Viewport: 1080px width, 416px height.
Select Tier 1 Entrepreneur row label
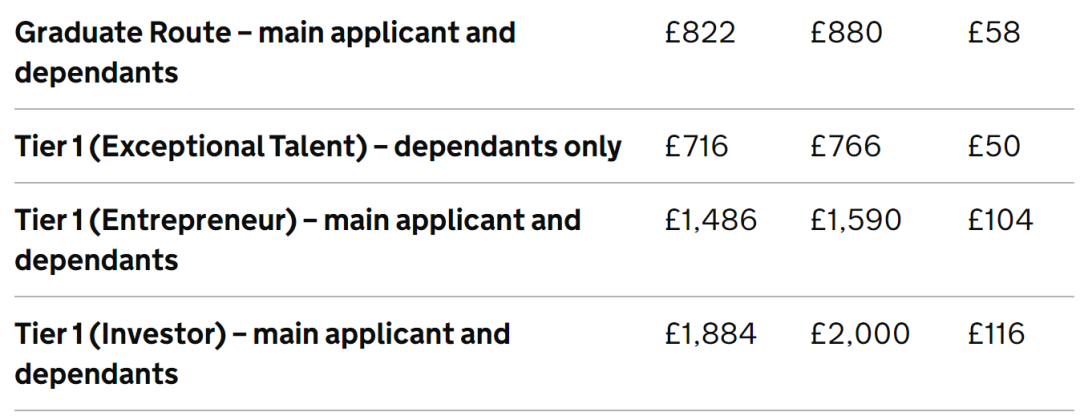(298, 240)
